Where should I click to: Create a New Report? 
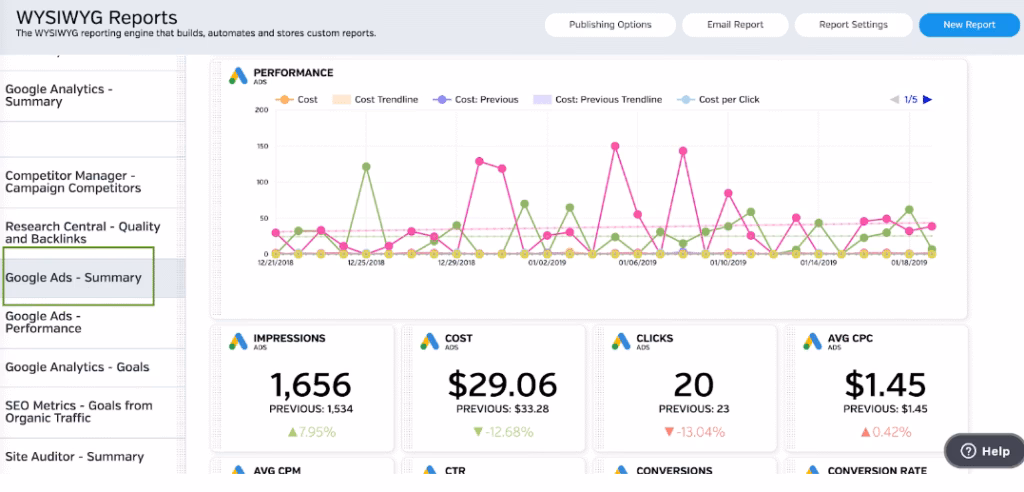pos(968,25)
